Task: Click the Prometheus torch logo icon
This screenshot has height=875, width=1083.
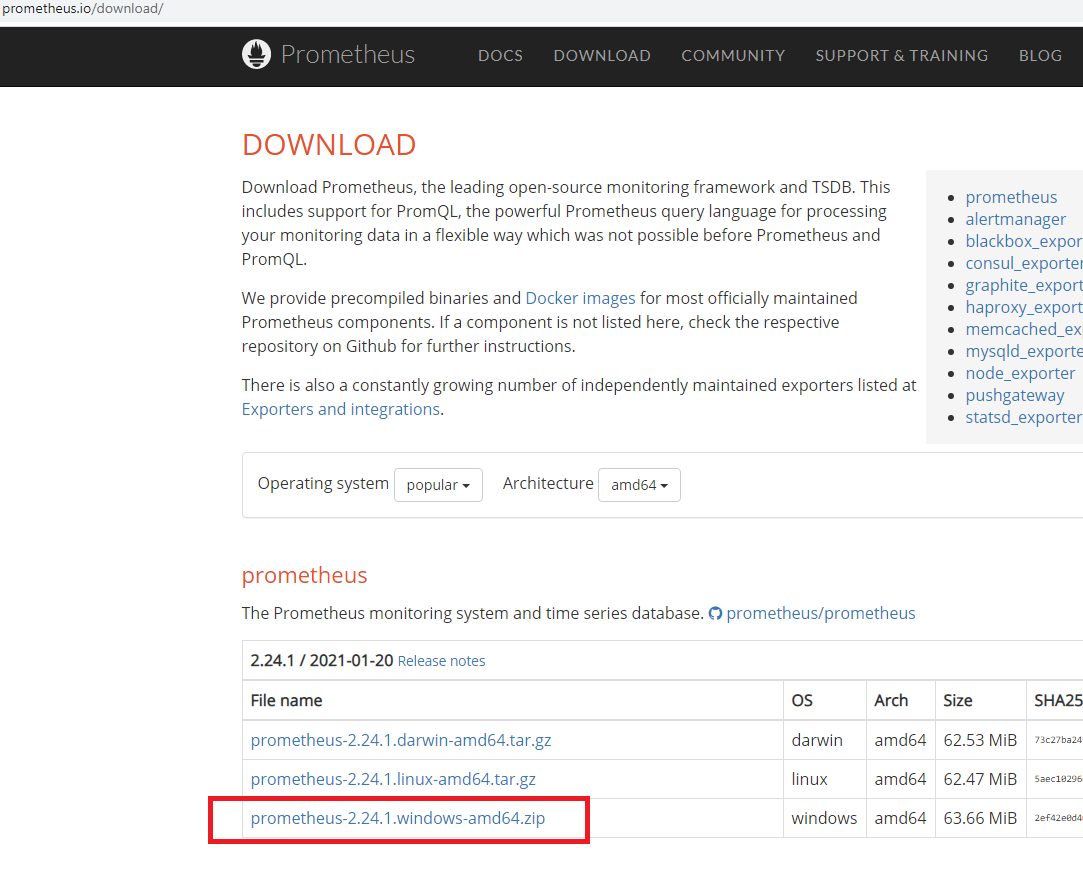Action: tap(256, 54)
